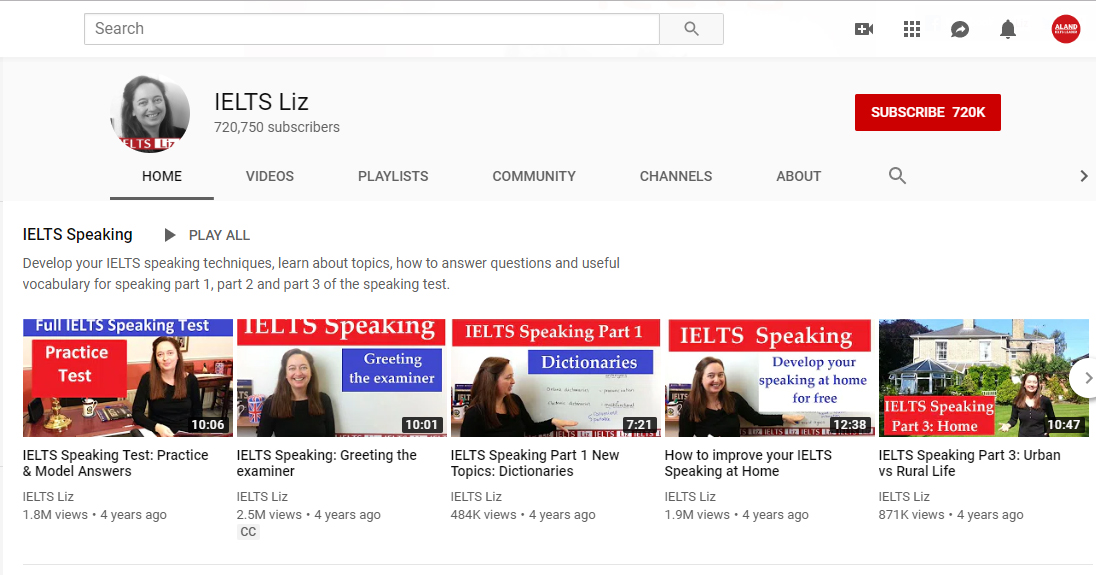The height and width of the screenshot is (575, 1096).
Task: Click the search magnifier button
Action: tap(691, 29)
